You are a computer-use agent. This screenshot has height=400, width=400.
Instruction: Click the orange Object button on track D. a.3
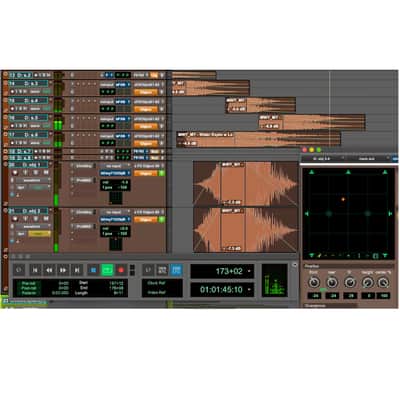tap(146, 92)
